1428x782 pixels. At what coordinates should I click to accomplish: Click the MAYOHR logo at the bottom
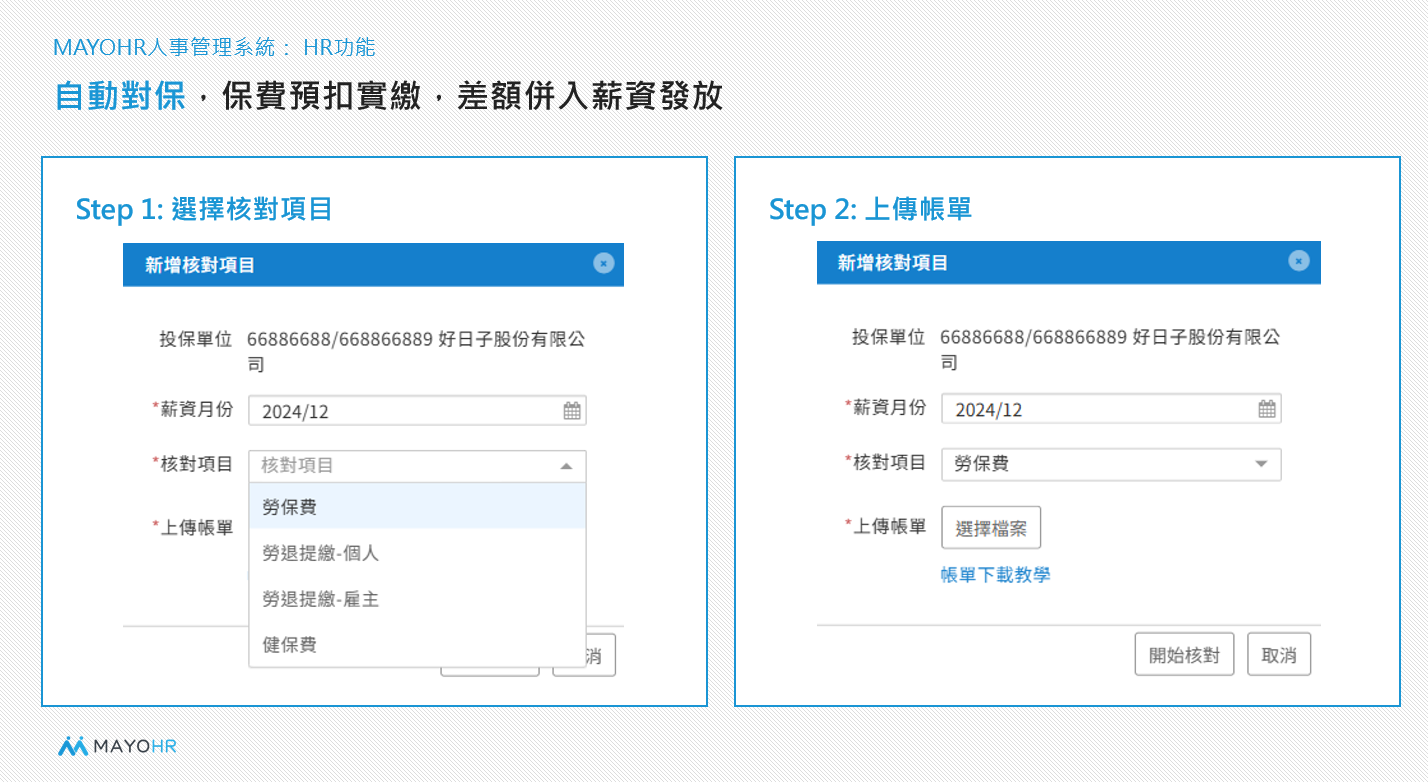[x=117, y=745]
